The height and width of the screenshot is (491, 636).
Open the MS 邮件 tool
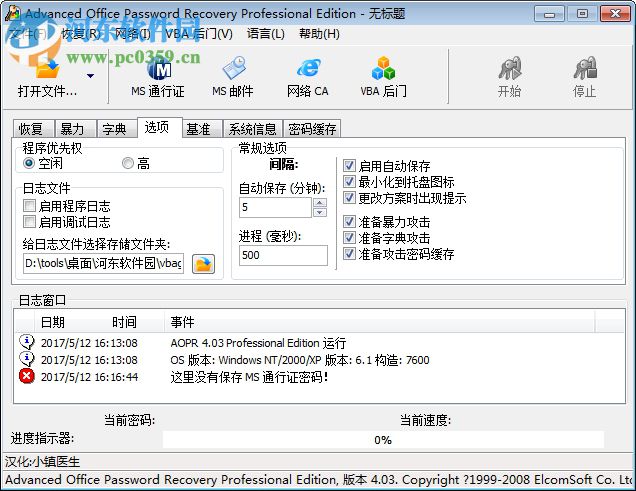pos(233,77)
